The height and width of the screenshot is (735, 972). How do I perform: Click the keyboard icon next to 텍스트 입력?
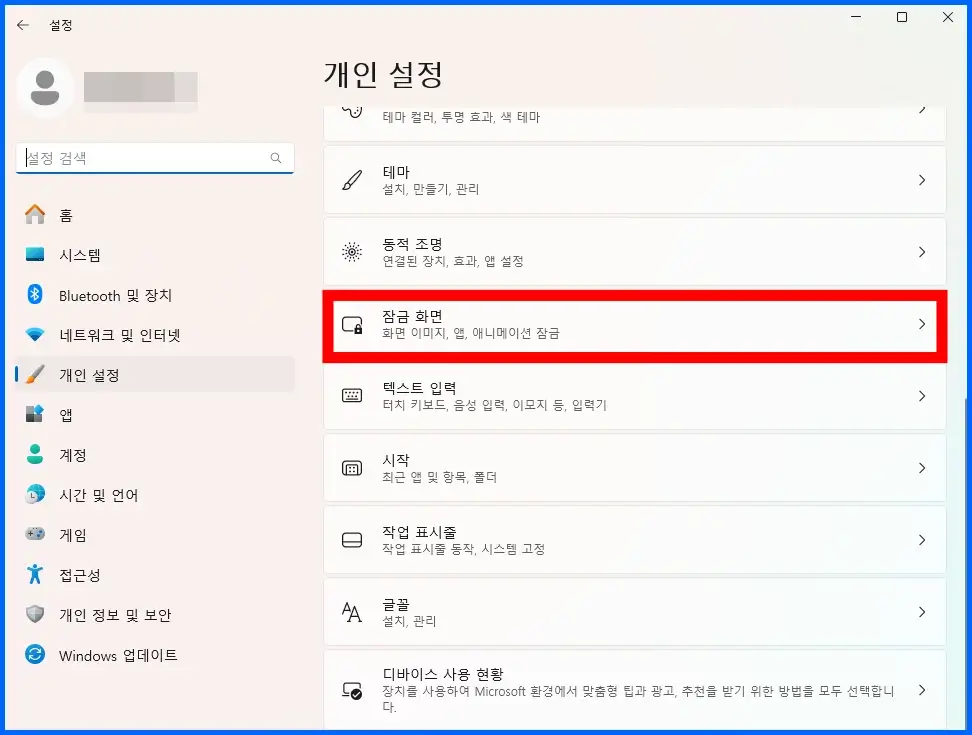coord(352,396)
